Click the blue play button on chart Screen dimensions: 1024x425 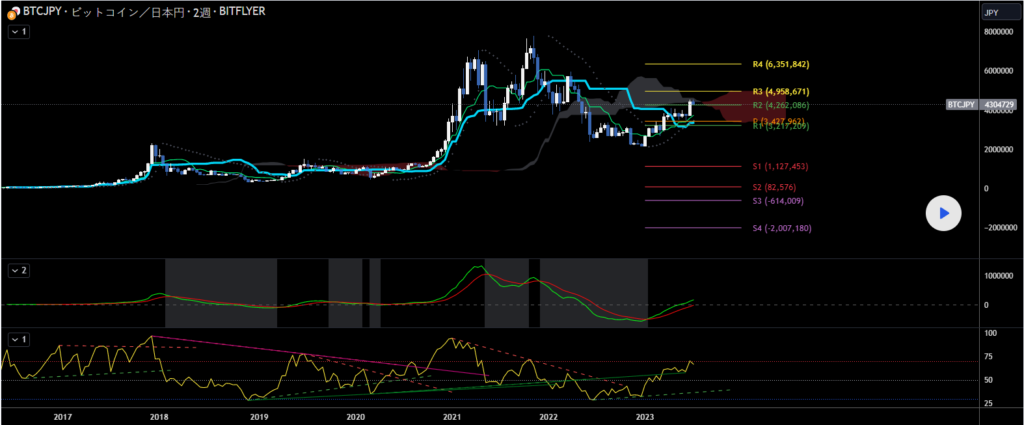click(x=942, y=213)
